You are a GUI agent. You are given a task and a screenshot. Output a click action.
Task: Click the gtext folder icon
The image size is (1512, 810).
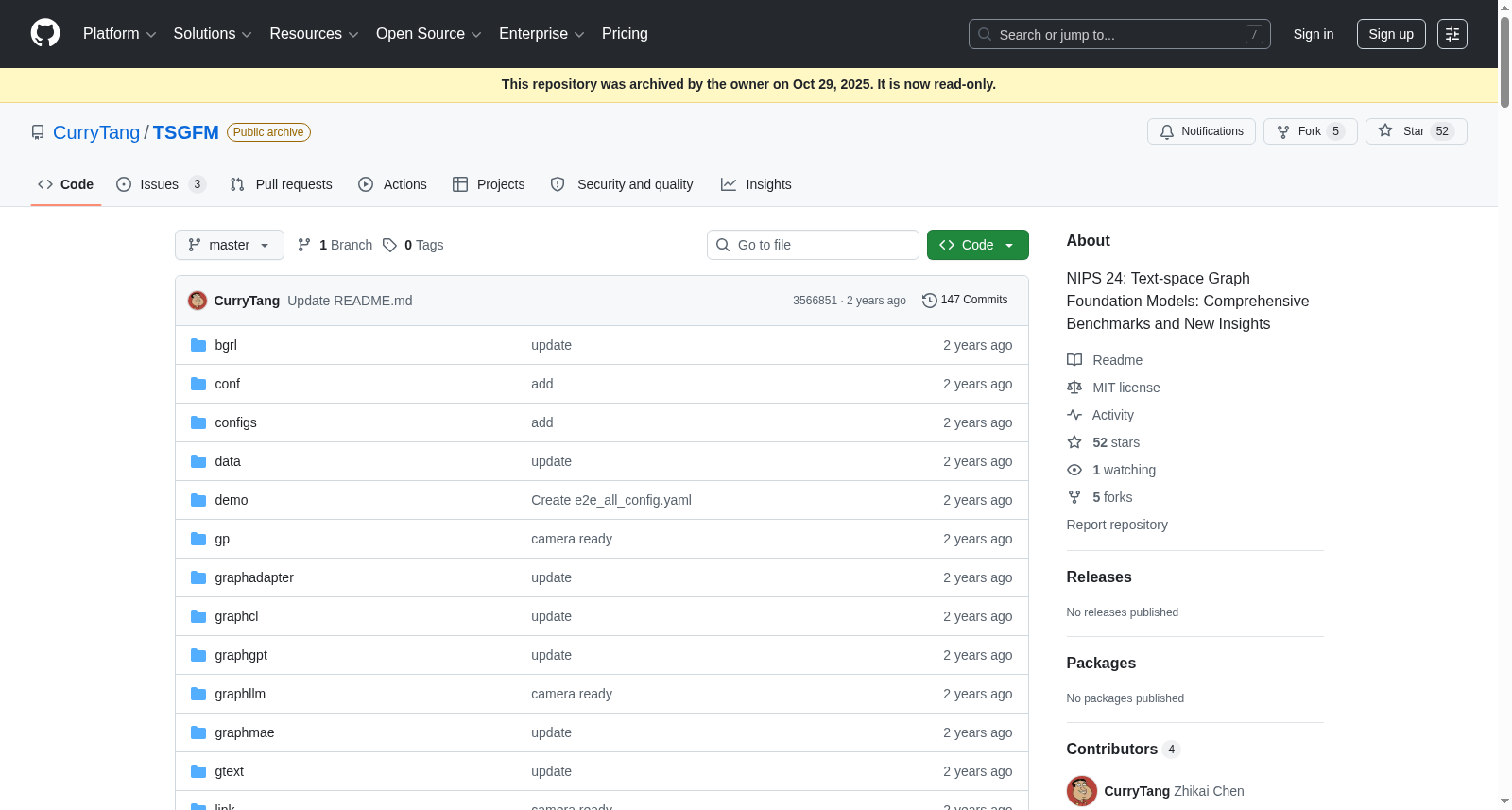click(198, 771)
